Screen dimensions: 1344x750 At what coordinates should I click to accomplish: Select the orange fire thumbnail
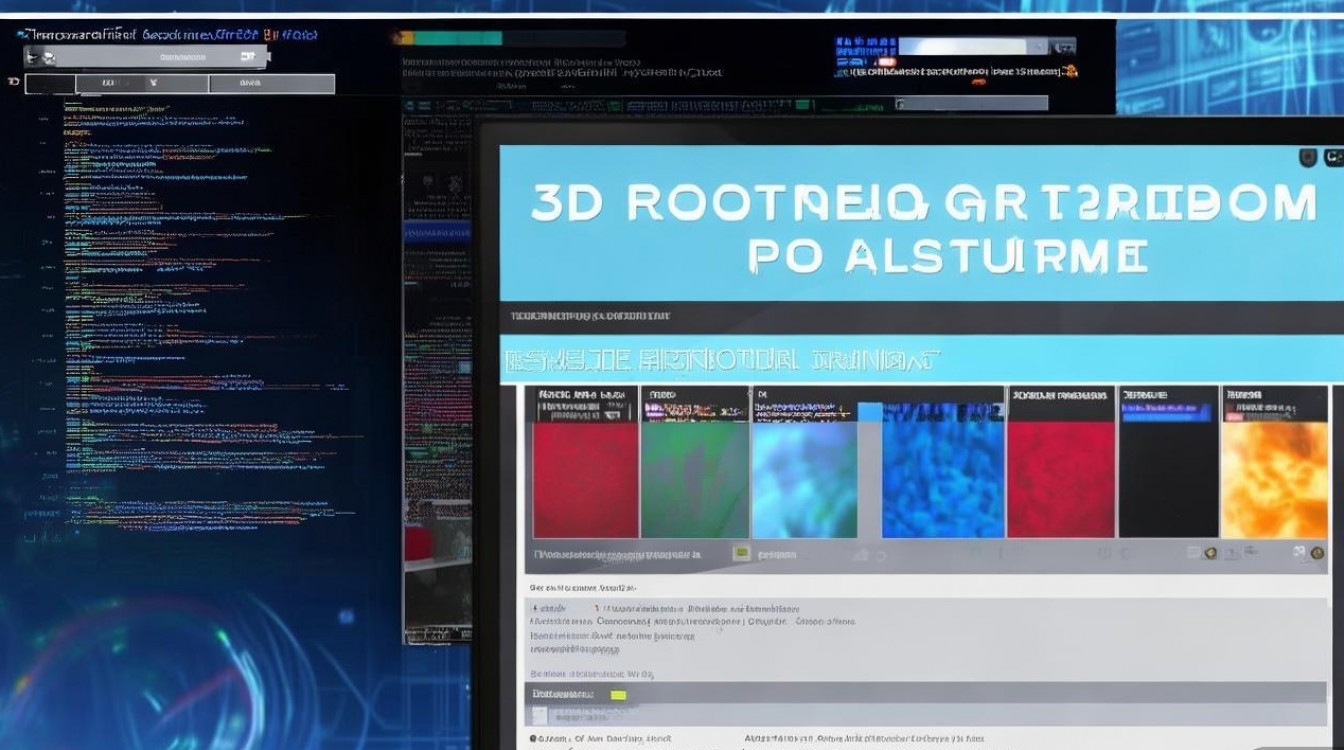click(1274, 479)
